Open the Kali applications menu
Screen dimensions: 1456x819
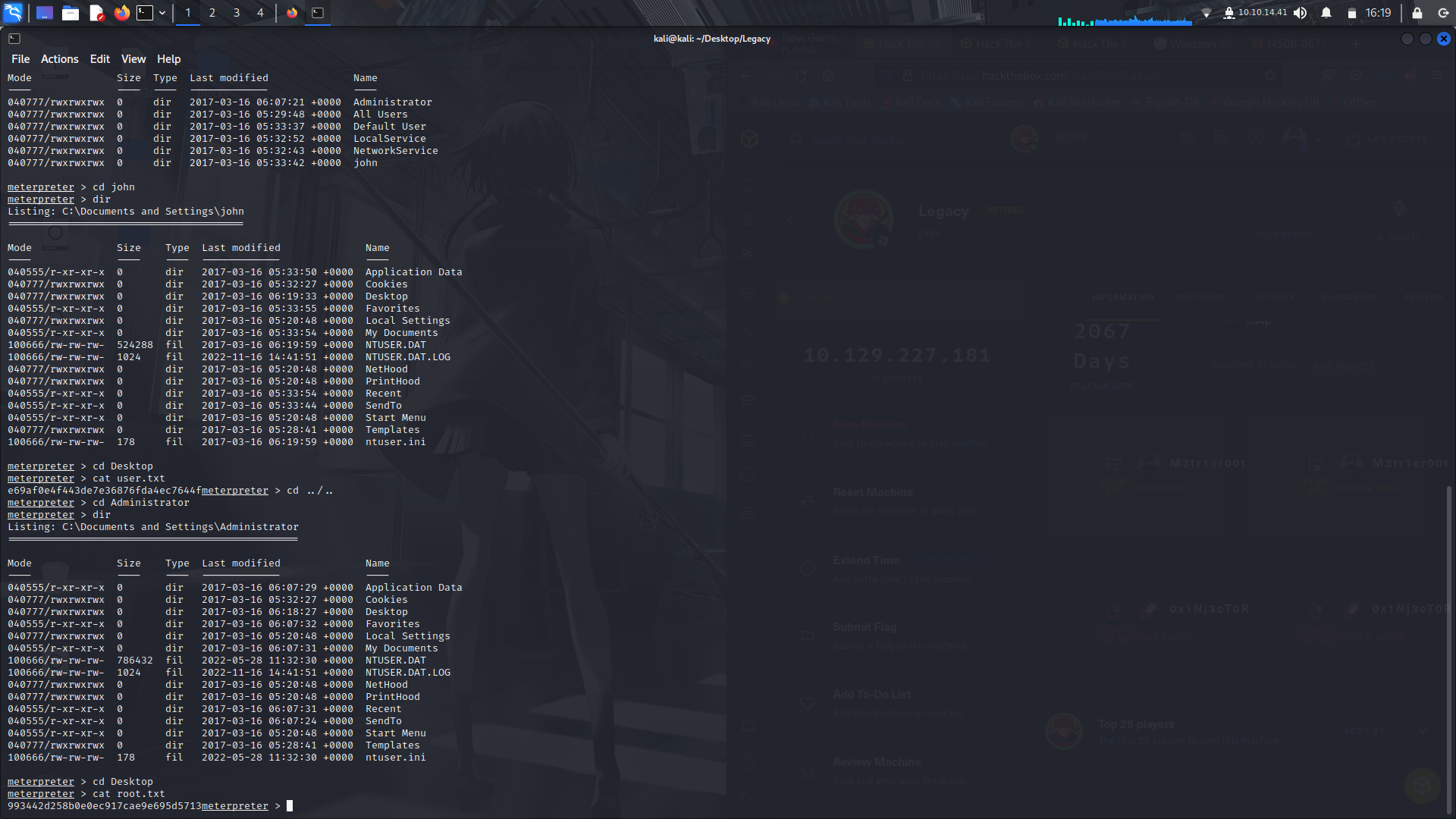[12, 12]
